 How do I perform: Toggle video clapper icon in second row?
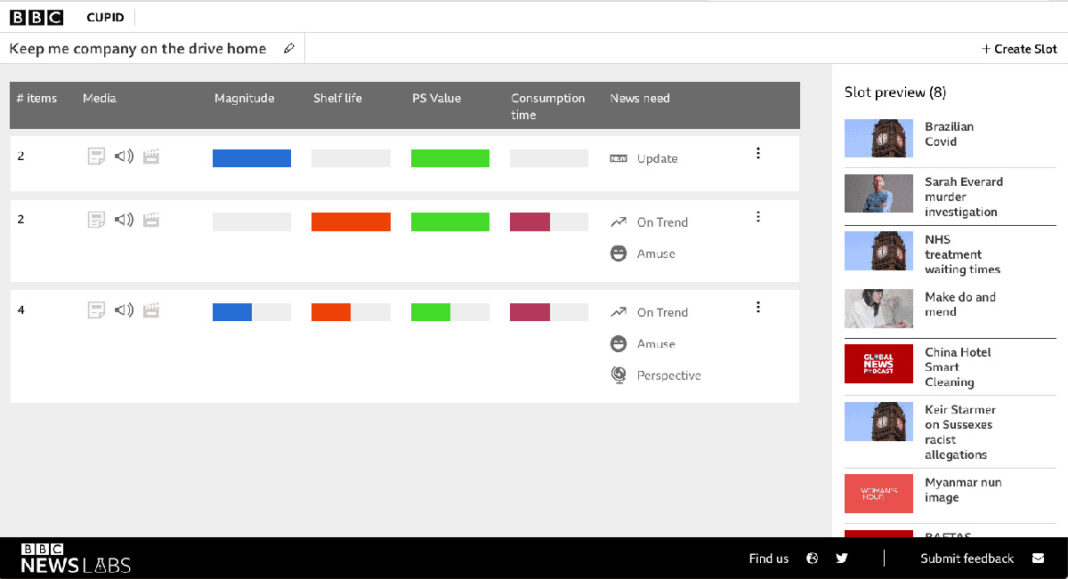151,220
